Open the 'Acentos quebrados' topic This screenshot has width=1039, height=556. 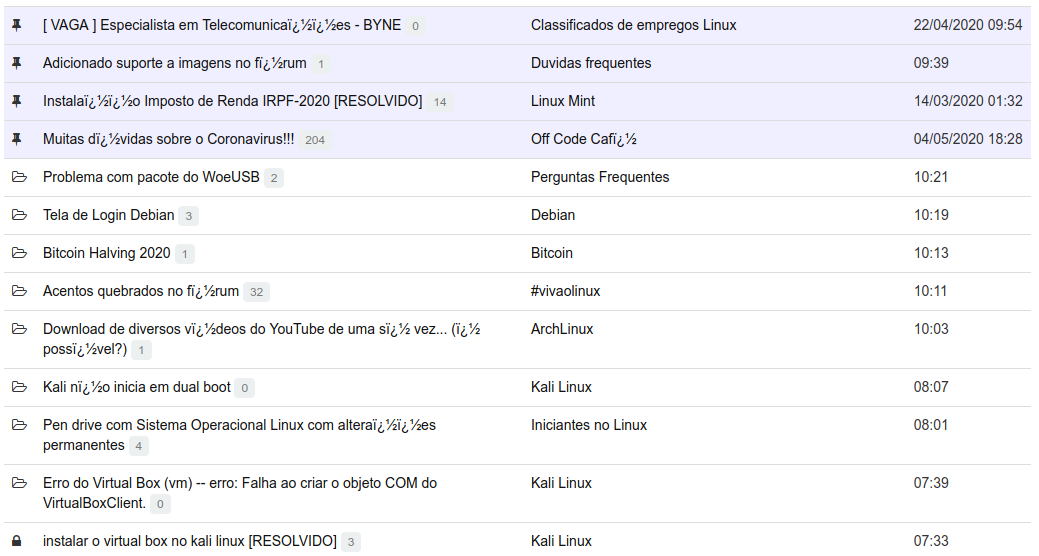click(141, 291)
